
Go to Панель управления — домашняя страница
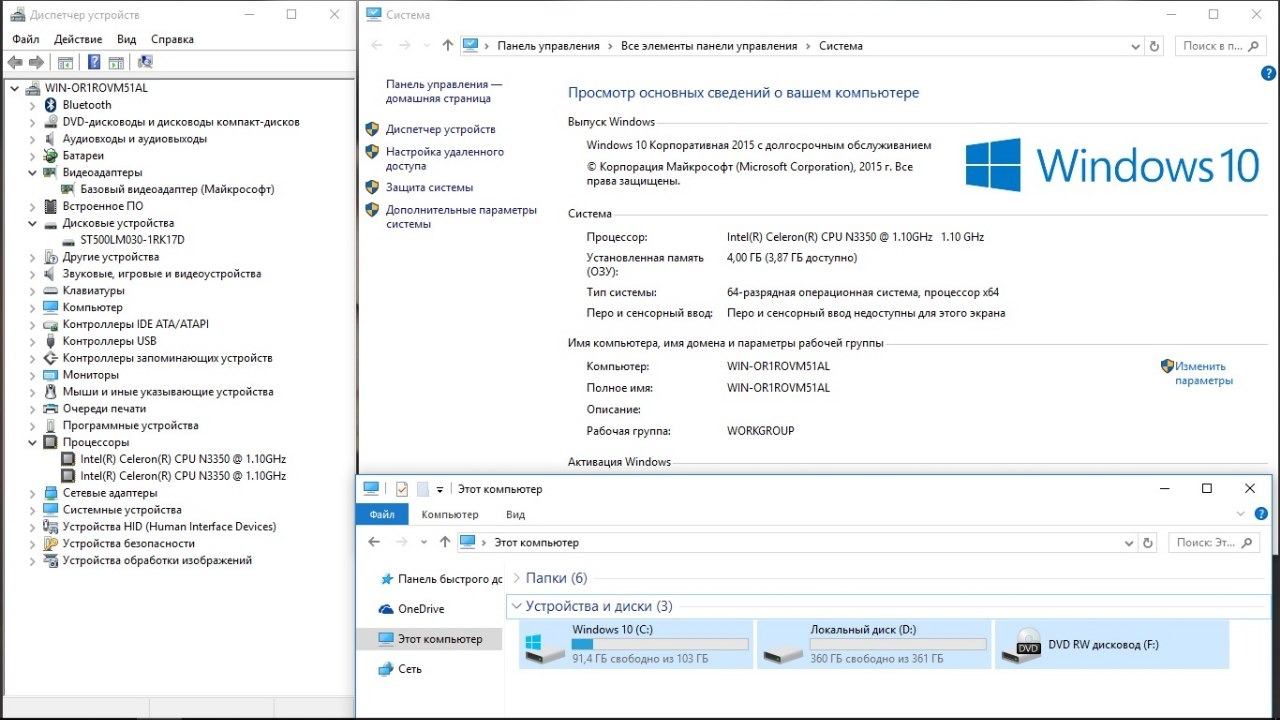click(444, 92)
